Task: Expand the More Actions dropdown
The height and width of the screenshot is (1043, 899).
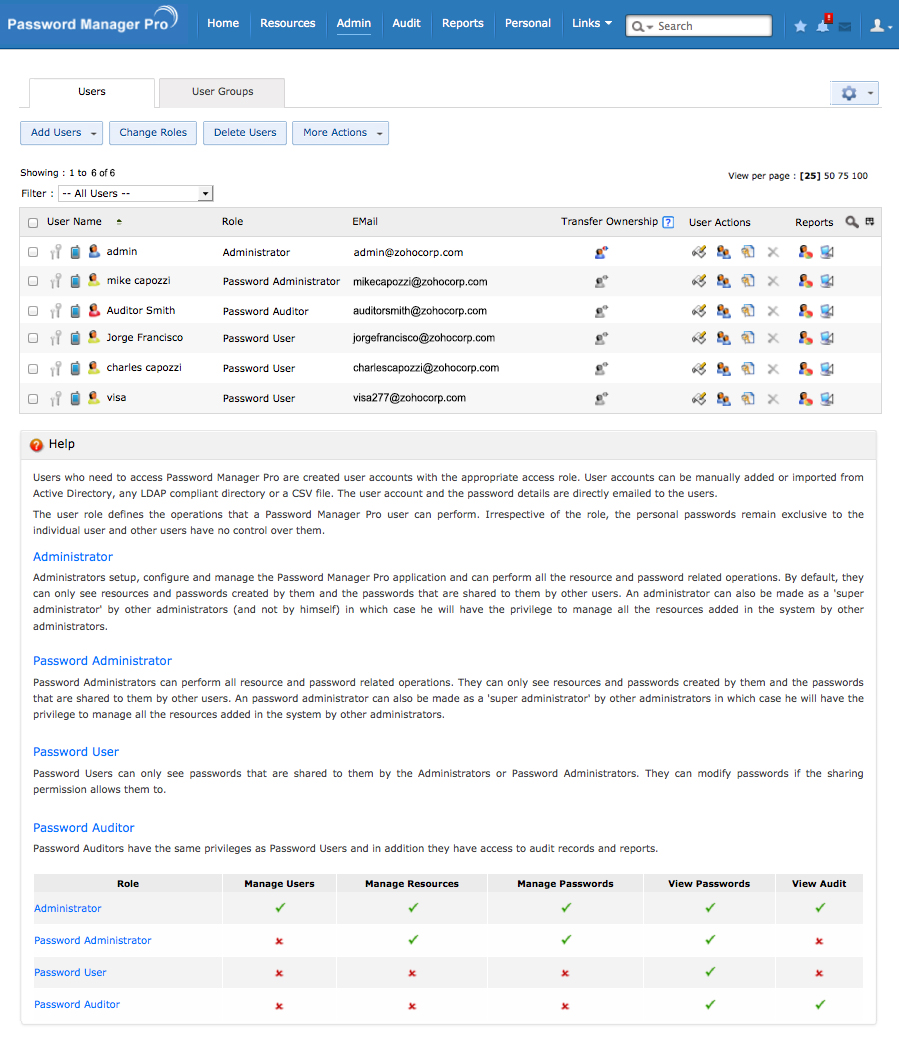Action: coord(340,133)
